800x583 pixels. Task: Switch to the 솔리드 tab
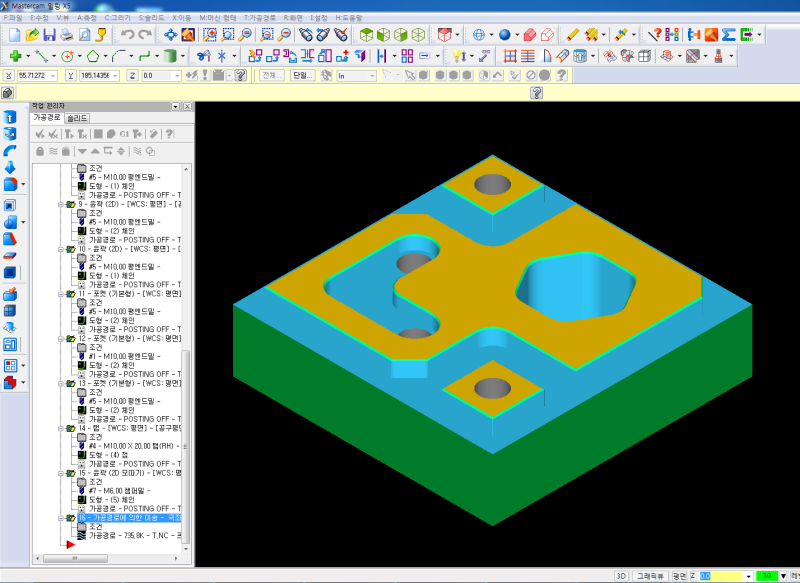coord(78,118)
